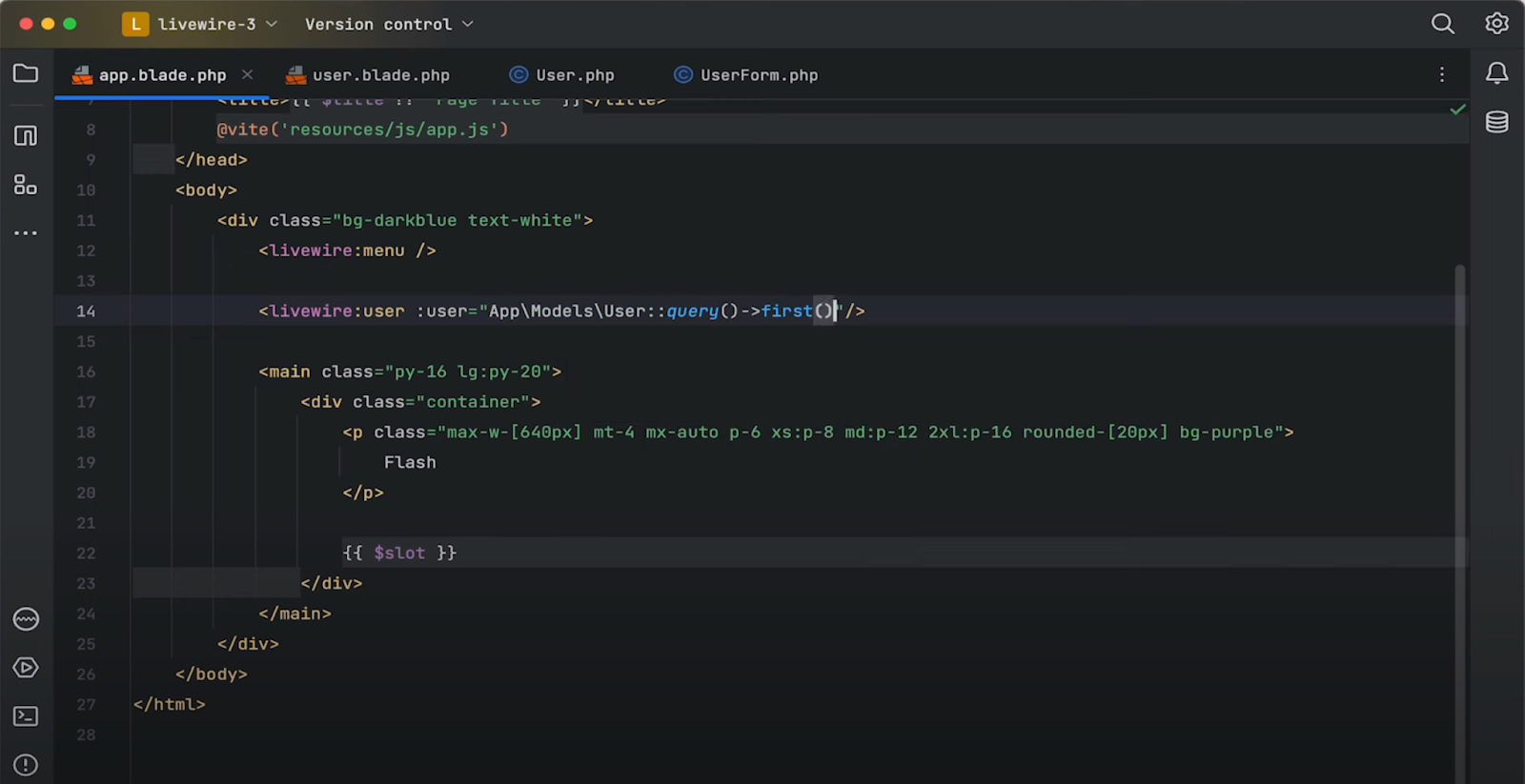Show more tool windows ellipsis
Image resolution: width=1525 pixels, height=784 pixels.
coord(26,232)
